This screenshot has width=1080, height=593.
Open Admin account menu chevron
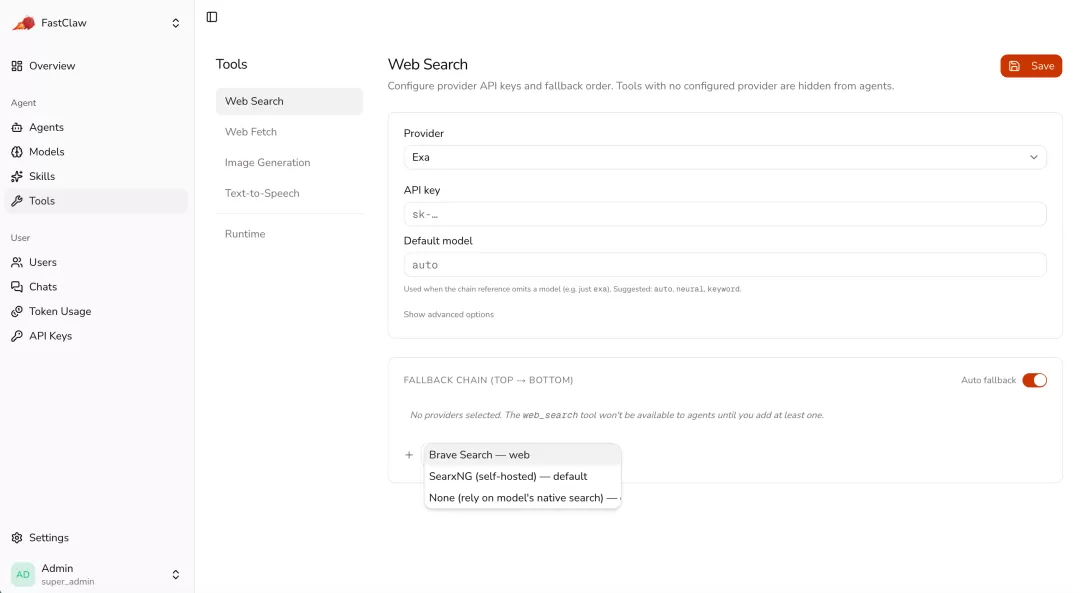[x=176, y=574]
